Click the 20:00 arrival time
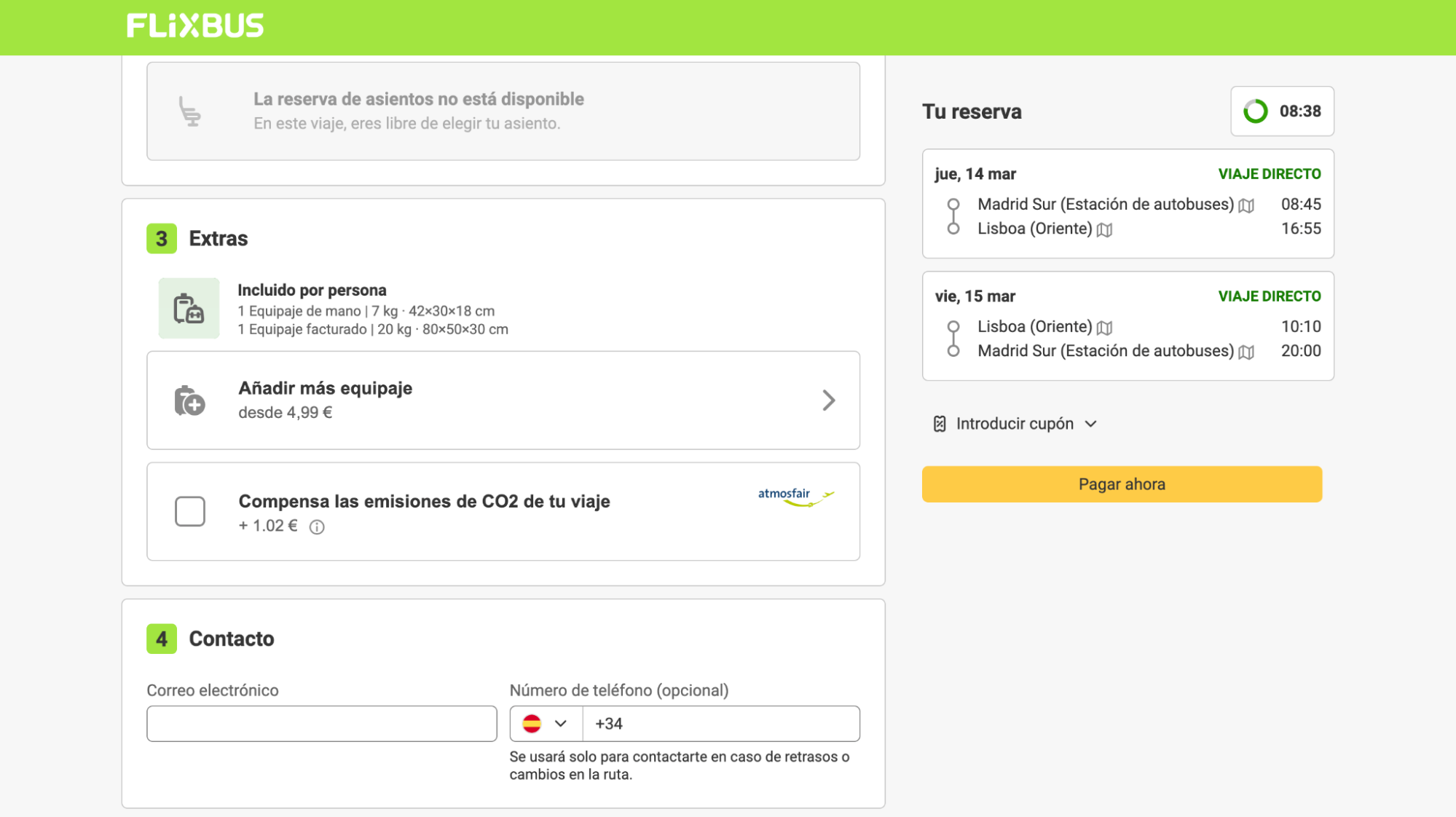Viewport: 1456px width, 817px height. (1301, 351)
